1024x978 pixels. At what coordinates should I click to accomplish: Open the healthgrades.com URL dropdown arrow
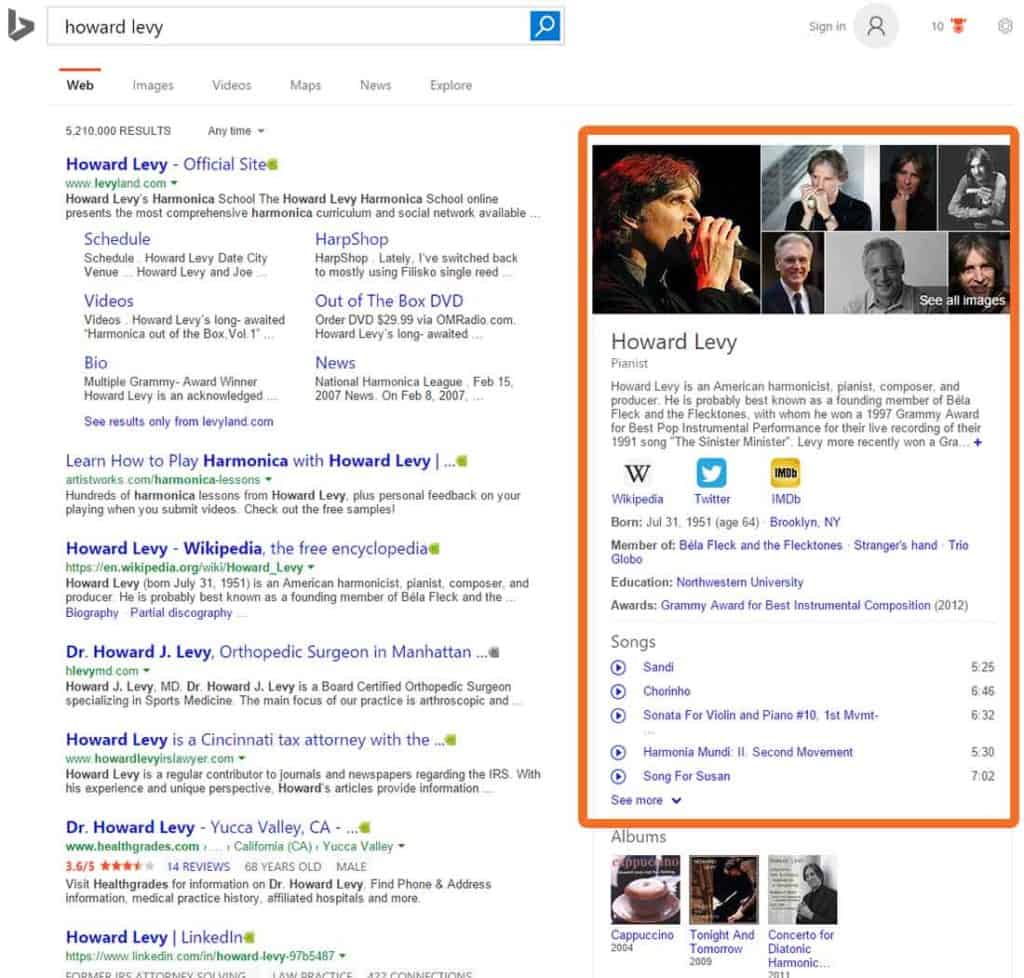tap(401, 846)
